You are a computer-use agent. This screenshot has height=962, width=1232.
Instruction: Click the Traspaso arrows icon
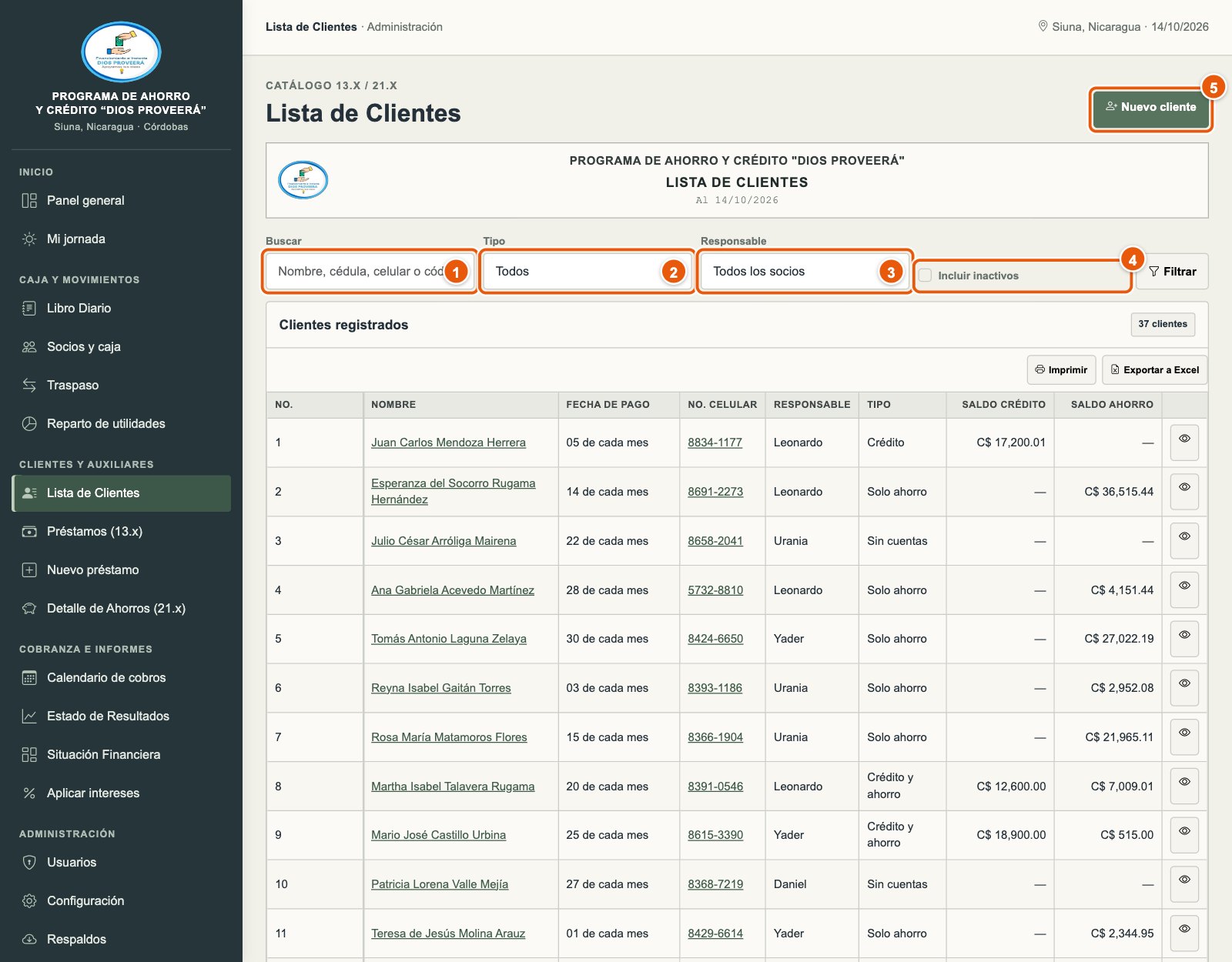coord(29,386)
